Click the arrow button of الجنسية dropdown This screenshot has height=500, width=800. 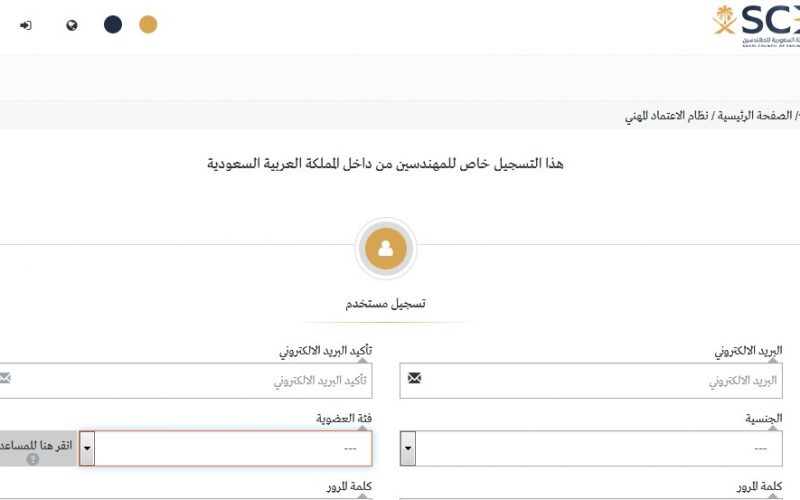tap(408, 448)
